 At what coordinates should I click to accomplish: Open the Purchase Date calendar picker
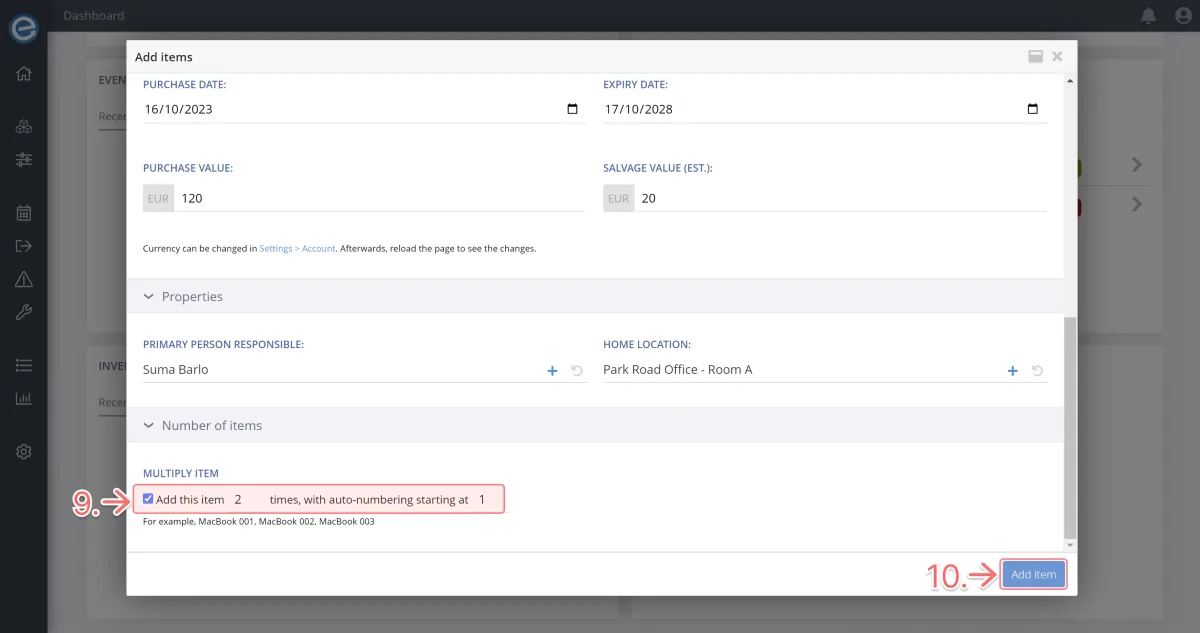tap(572, 109)
